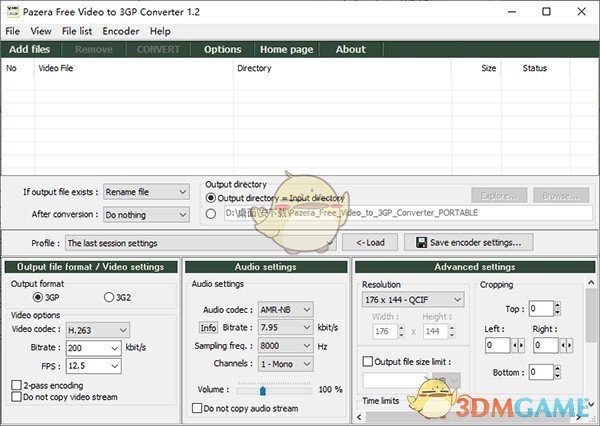This screenshot has height=426, width=600.
Task: Click Advanced settings scroll left arrow
Action: (x=359, y=417)
